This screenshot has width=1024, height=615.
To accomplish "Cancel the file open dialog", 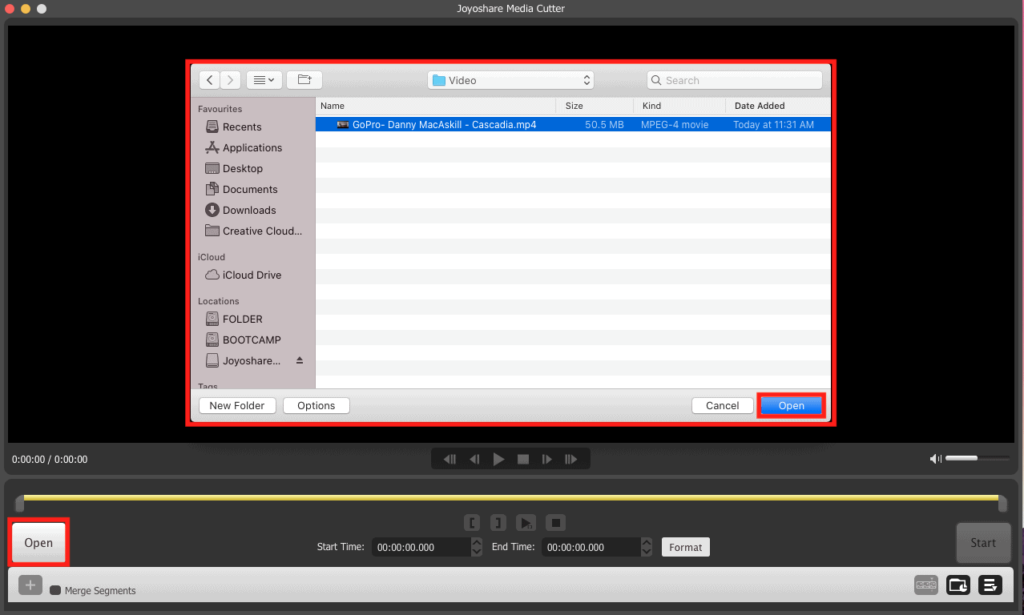I will [x=722, y=405].
